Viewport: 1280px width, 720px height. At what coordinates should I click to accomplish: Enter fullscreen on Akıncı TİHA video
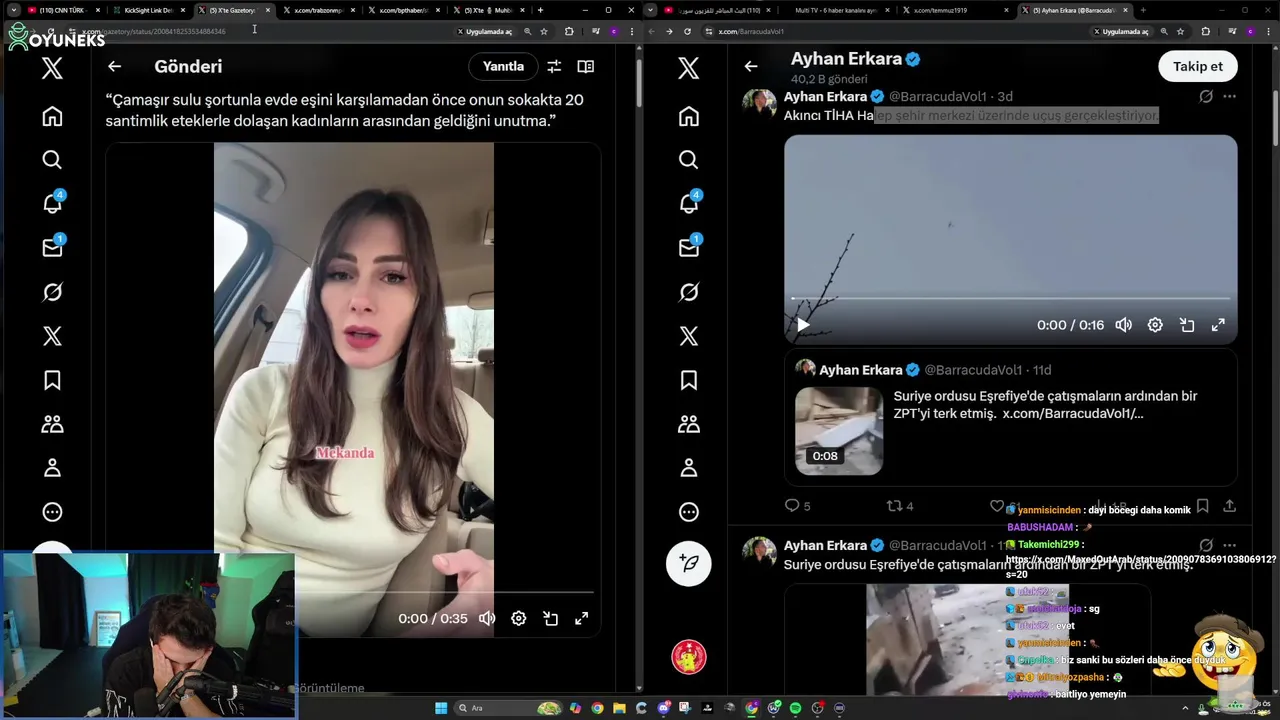point(1218,325)
